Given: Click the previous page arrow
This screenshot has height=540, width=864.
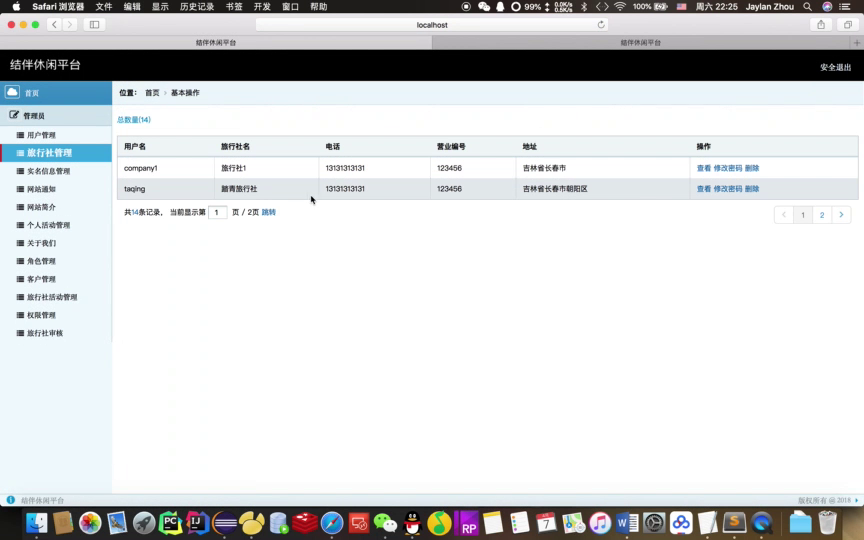Looking at the screenshot, I should (x=784, y=215).
